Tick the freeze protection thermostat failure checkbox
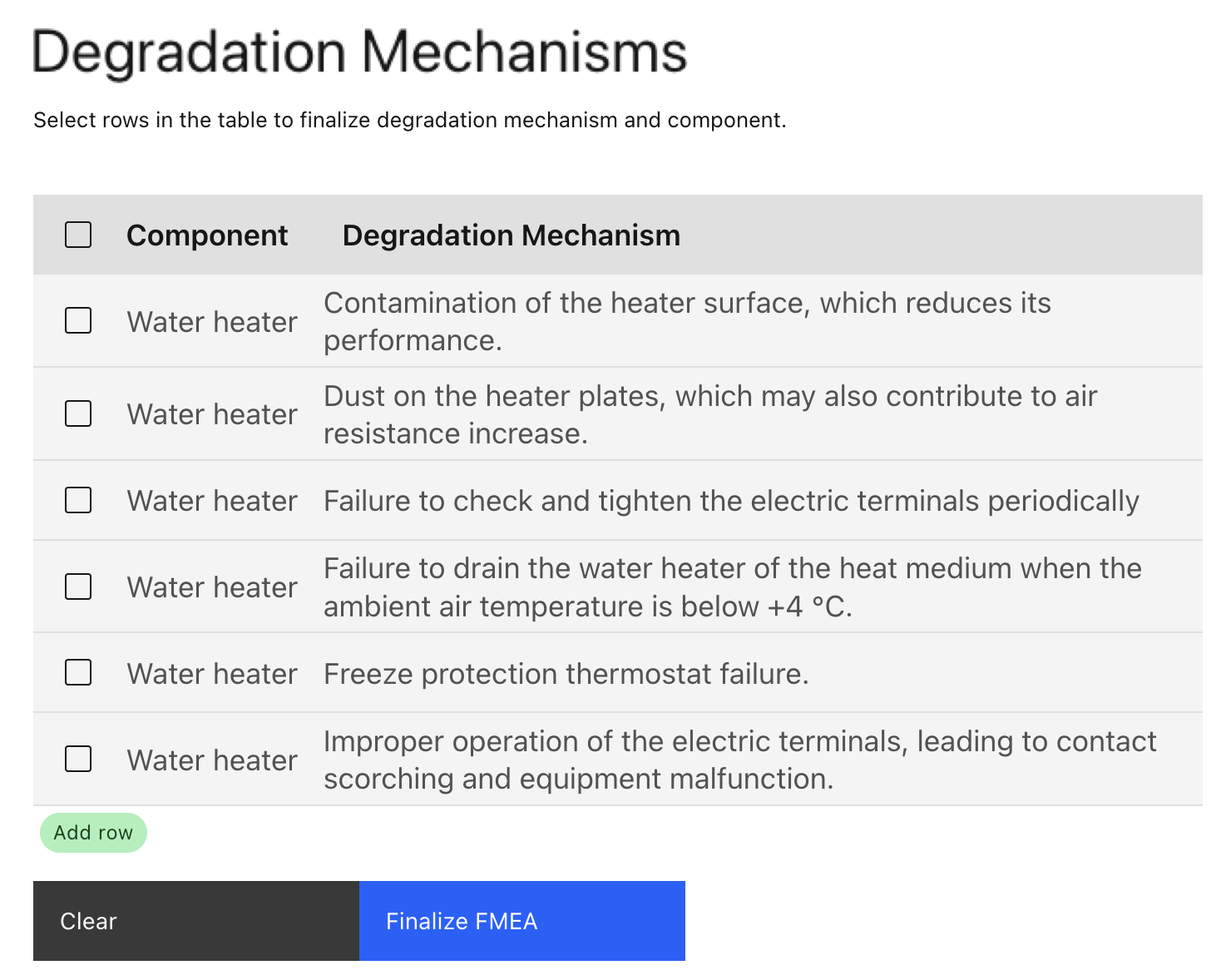This screenshot has height=980, width=1221. coord(78,672)
